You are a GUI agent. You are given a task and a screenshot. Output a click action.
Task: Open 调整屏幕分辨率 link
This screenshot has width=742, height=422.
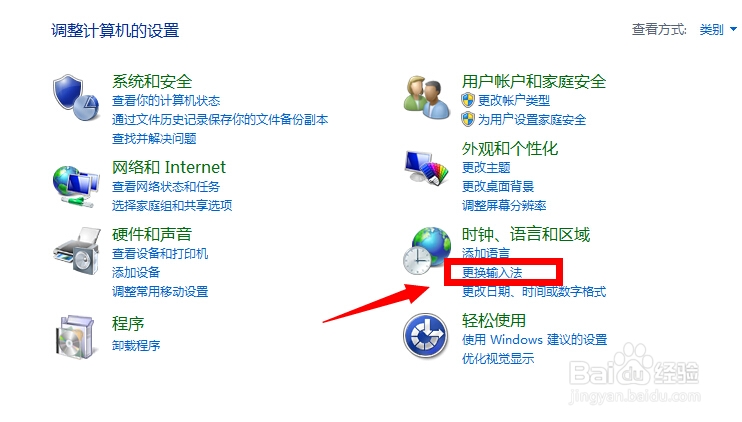coord(504,205)
